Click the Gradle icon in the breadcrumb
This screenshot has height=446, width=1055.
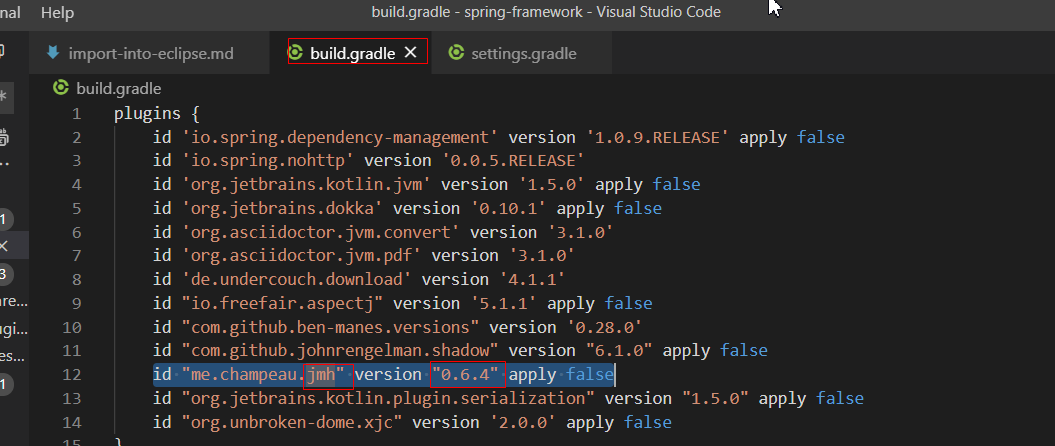[61, 87]
